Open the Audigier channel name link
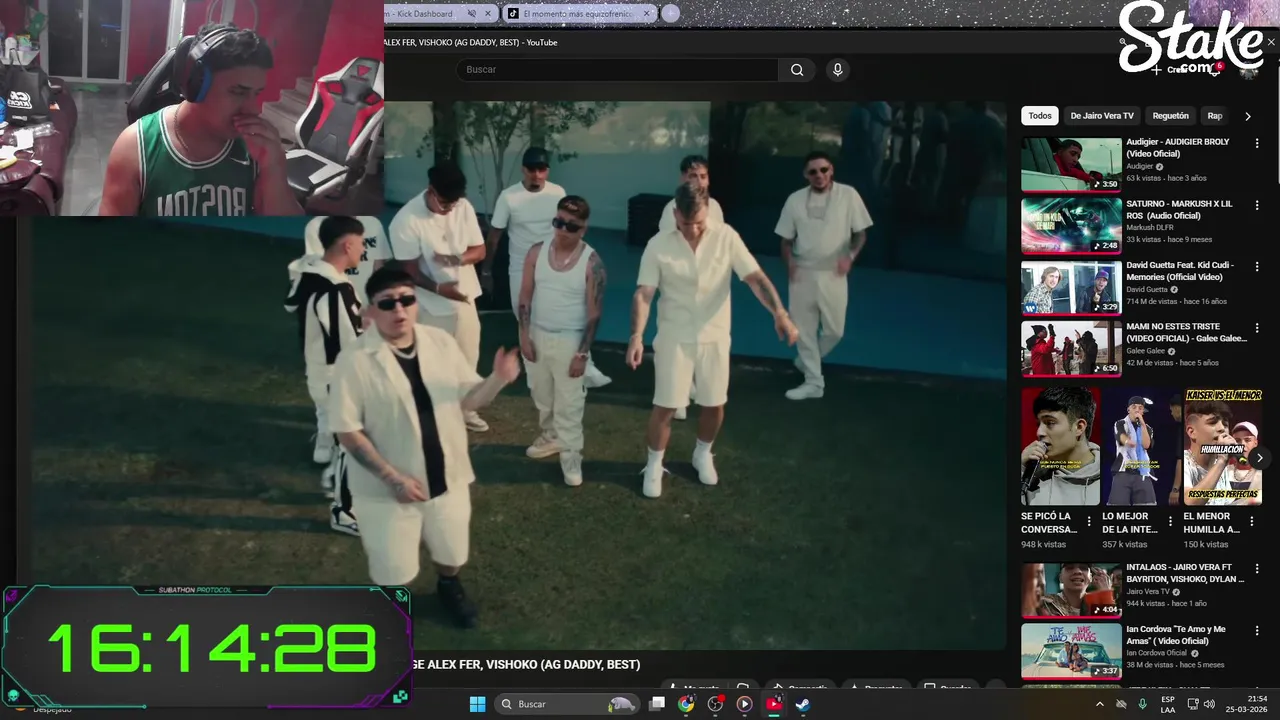 1140,166
